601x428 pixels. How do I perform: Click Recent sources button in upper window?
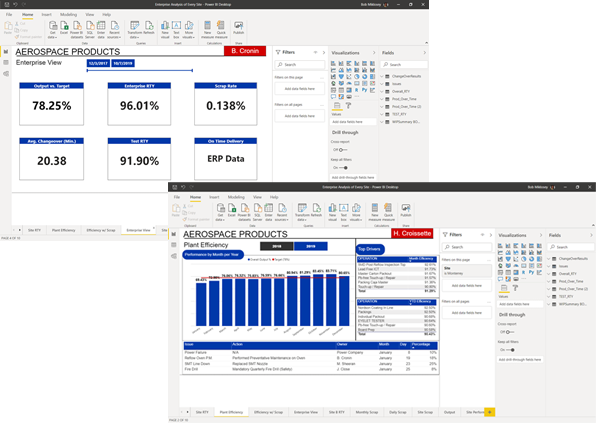[x=114, y=29]
